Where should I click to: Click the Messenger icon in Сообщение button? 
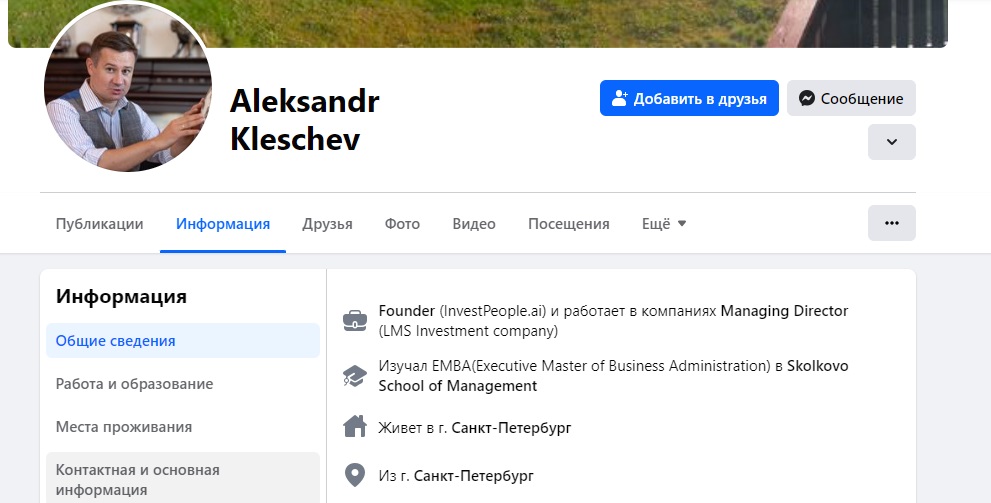click(806, 99)
